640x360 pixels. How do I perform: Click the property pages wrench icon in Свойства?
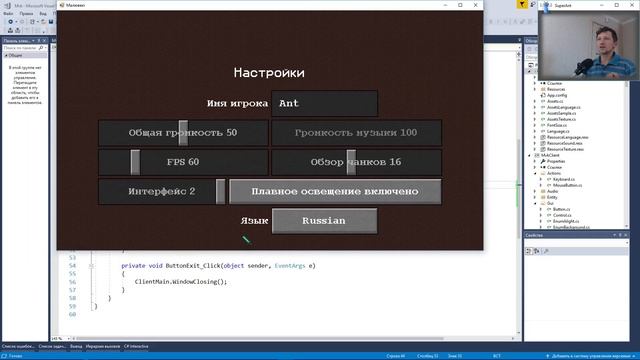coord(546,251)
